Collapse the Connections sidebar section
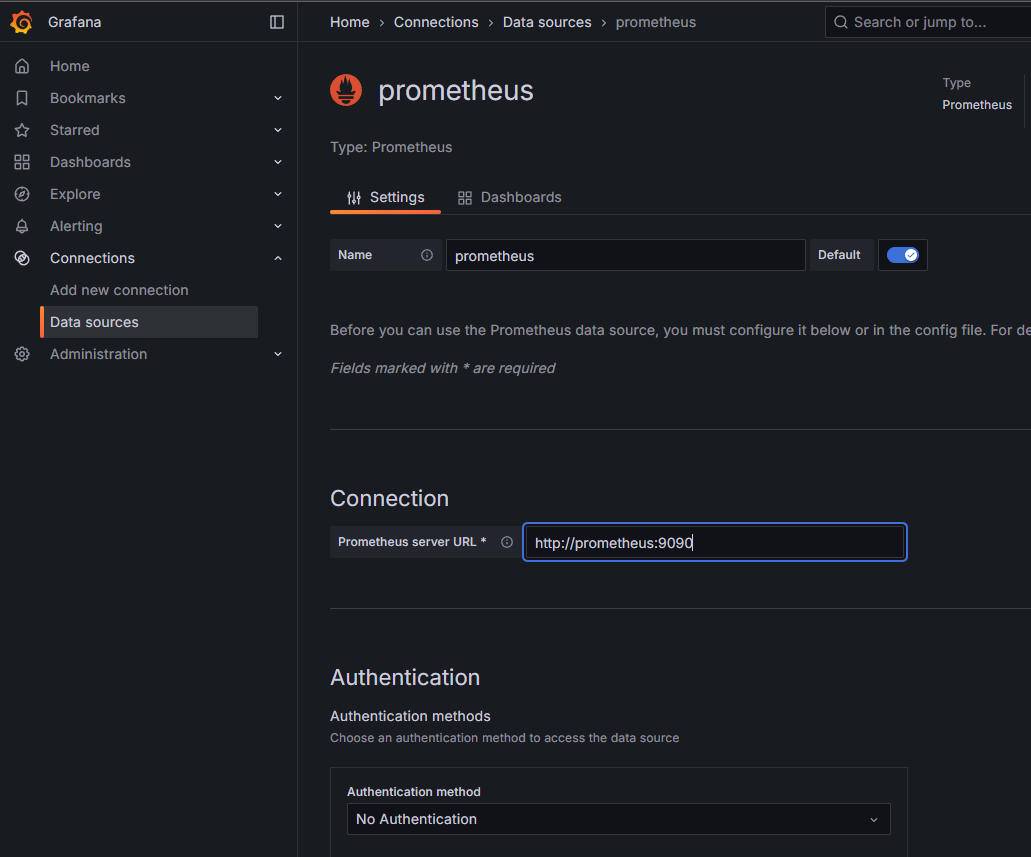Viewport: 1031px width, 857px height. pyautogui.click(x=278, y=258)
